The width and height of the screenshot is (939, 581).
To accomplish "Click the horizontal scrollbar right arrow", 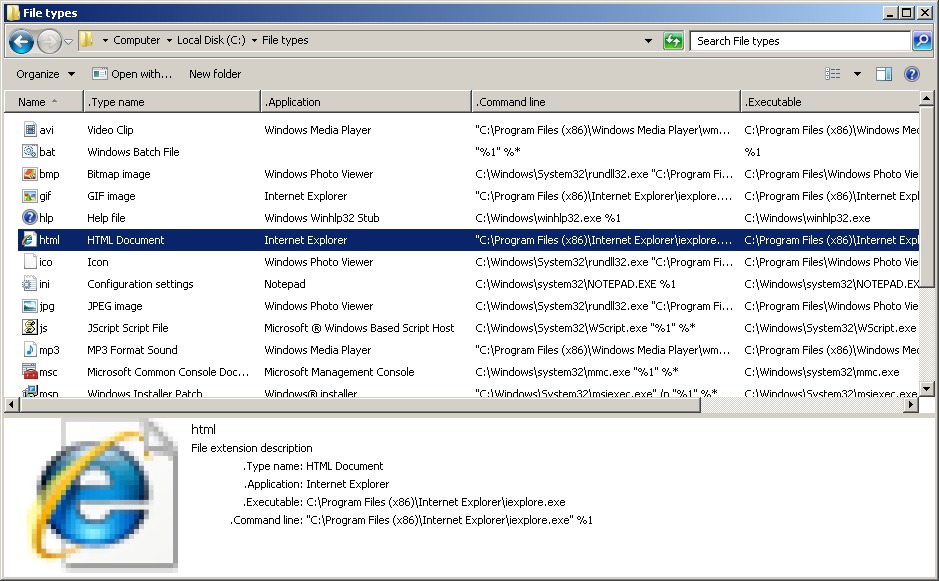I will click(911, 405).
